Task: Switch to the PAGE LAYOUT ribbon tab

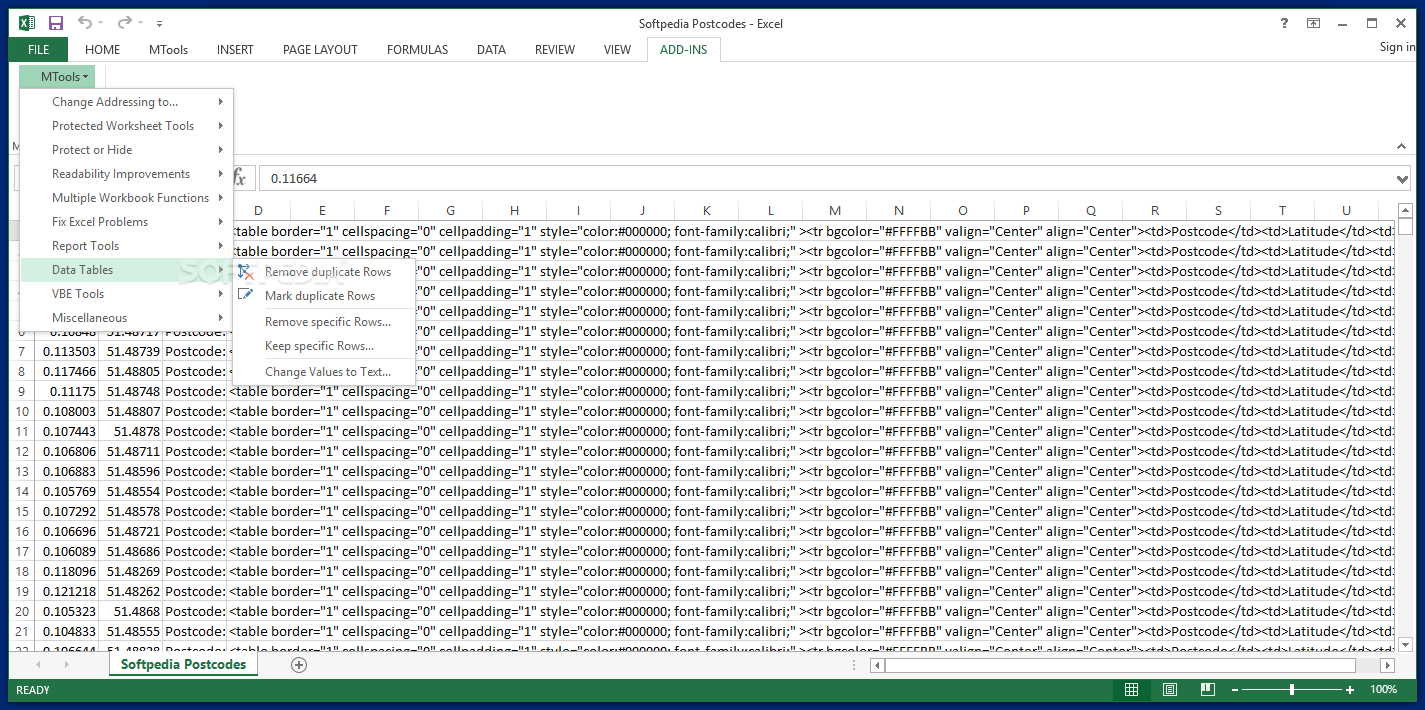Action: (320, 50)
